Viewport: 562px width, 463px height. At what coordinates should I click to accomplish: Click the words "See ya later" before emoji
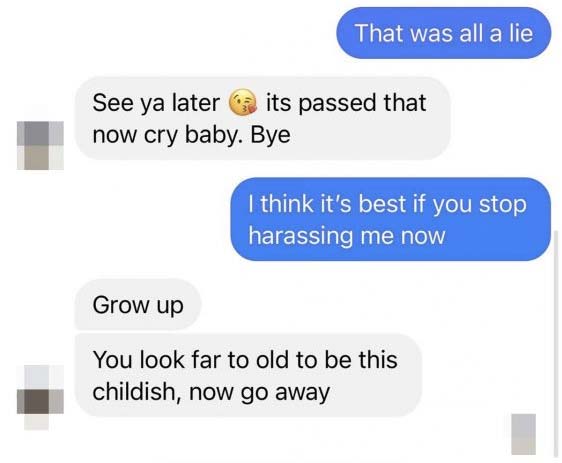(x=156, y=104)
